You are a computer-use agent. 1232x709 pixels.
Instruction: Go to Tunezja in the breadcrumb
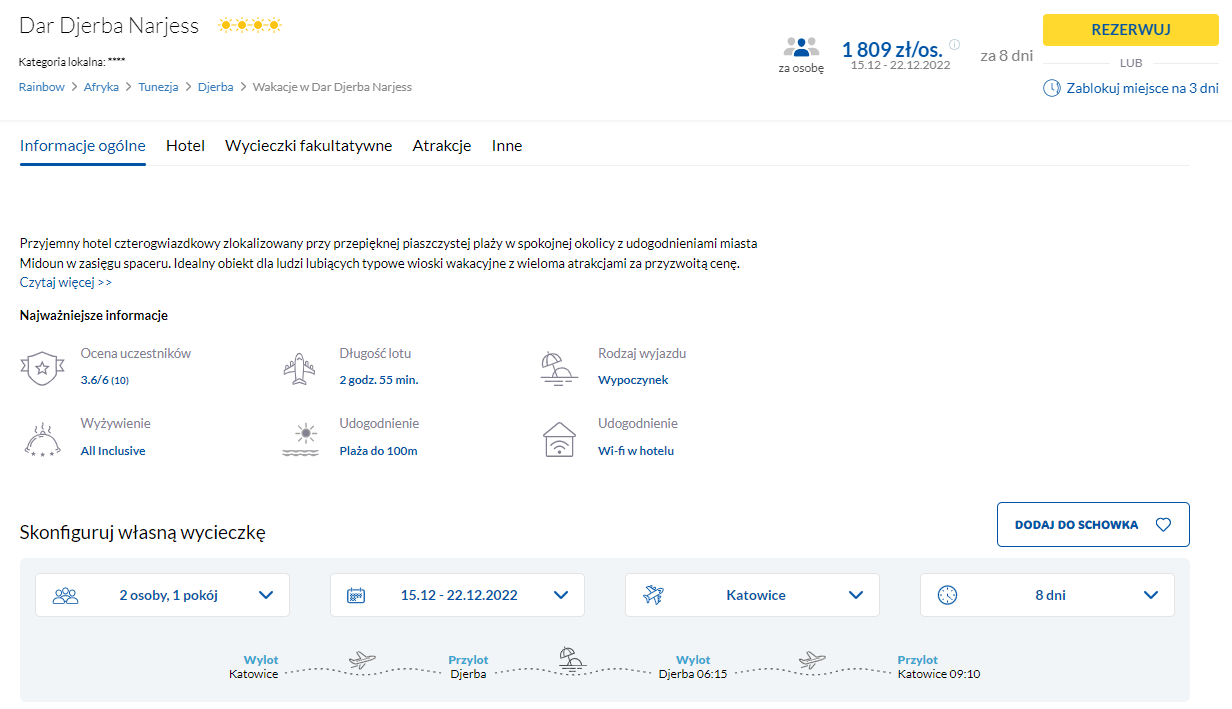(x=158, y=87)
